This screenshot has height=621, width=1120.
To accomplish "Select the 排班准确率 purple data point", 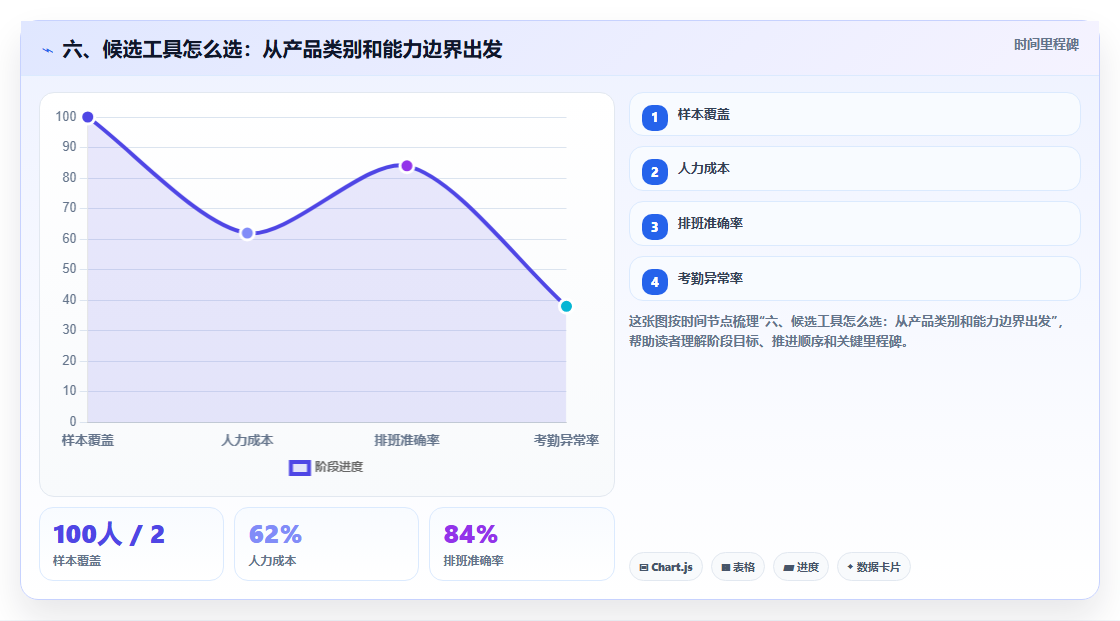I will [406, 166].
